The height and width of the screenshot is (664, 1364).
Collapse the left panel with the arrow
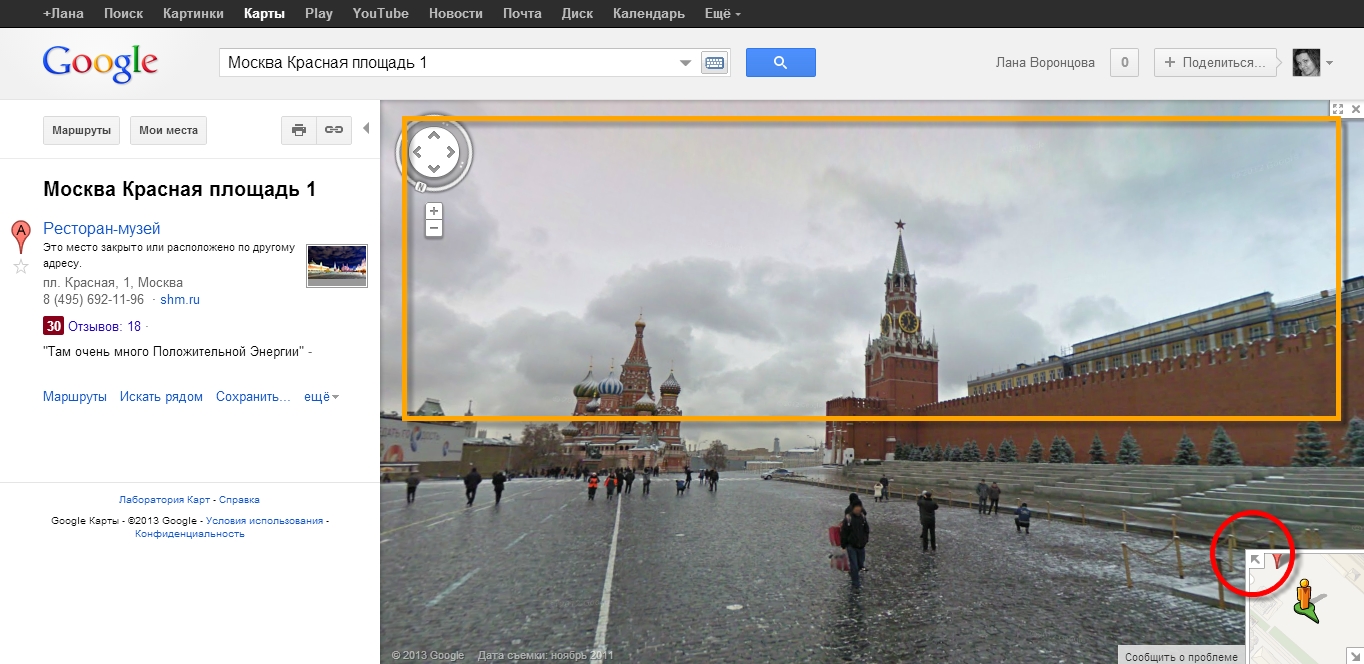[x=366, y=128]
